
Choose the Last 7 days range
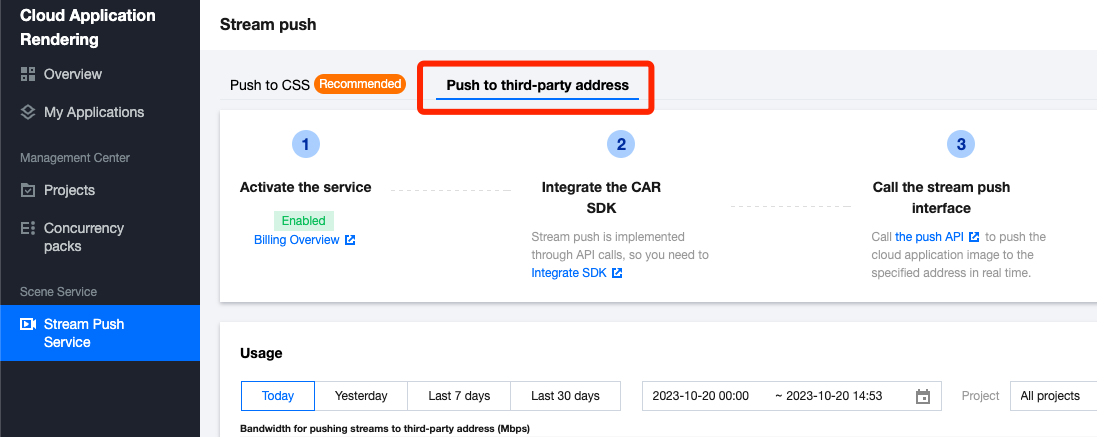pyautogui.click(x=459, y=396)
